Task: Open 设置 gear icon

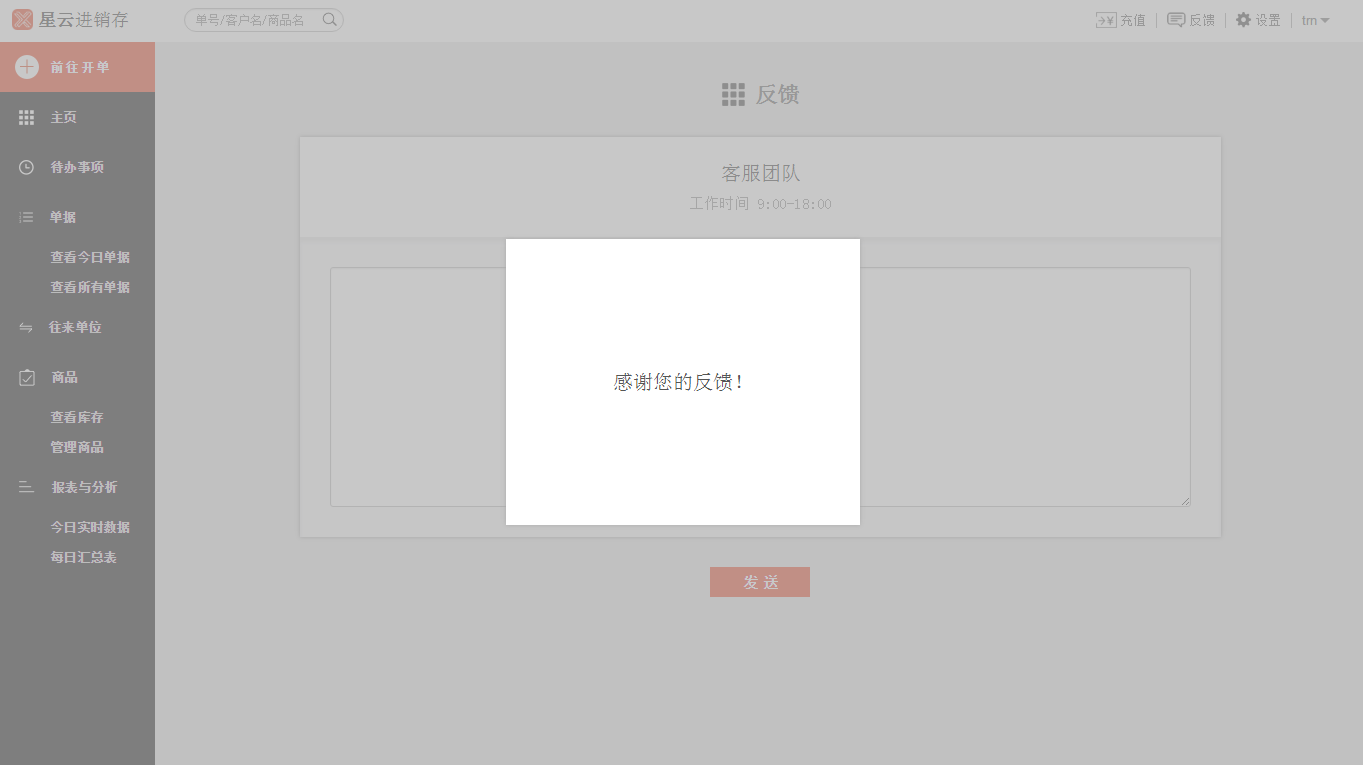Action: [x=1243, y=20]
